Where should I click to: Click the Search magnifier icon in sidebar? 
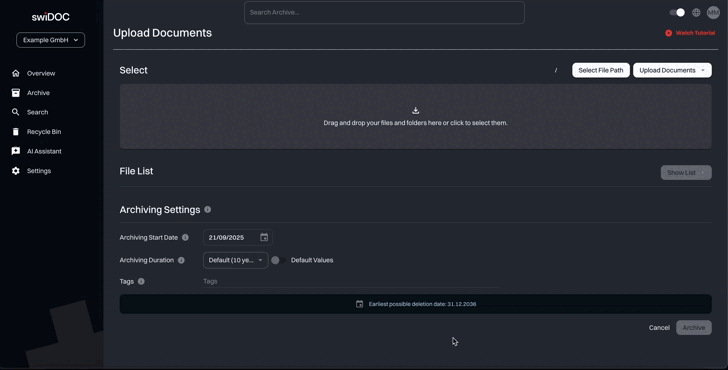[x=16, y=112]
